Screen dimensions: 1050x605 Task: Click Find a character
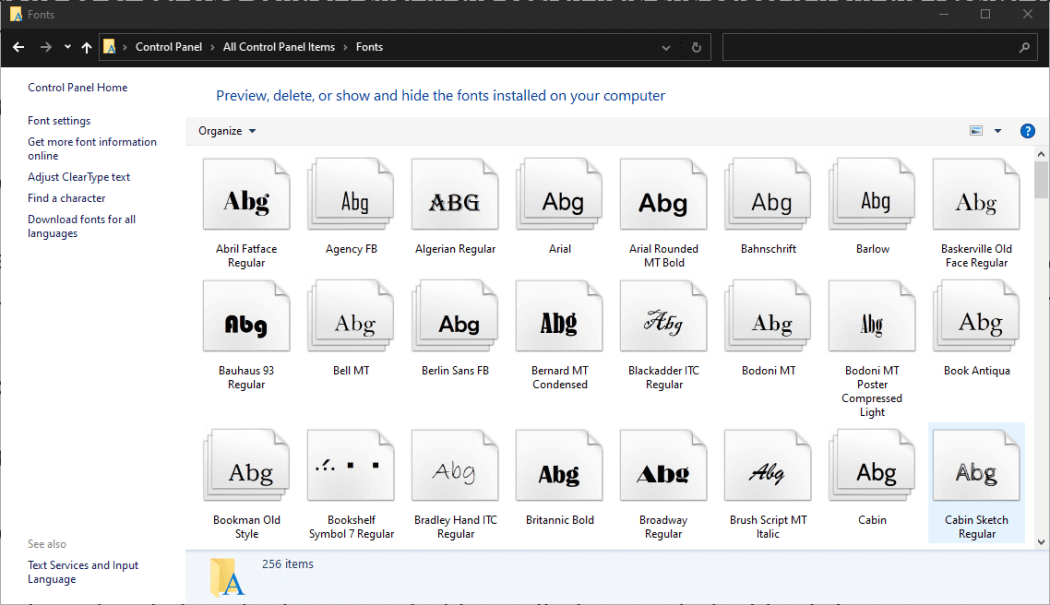point(66,198)
